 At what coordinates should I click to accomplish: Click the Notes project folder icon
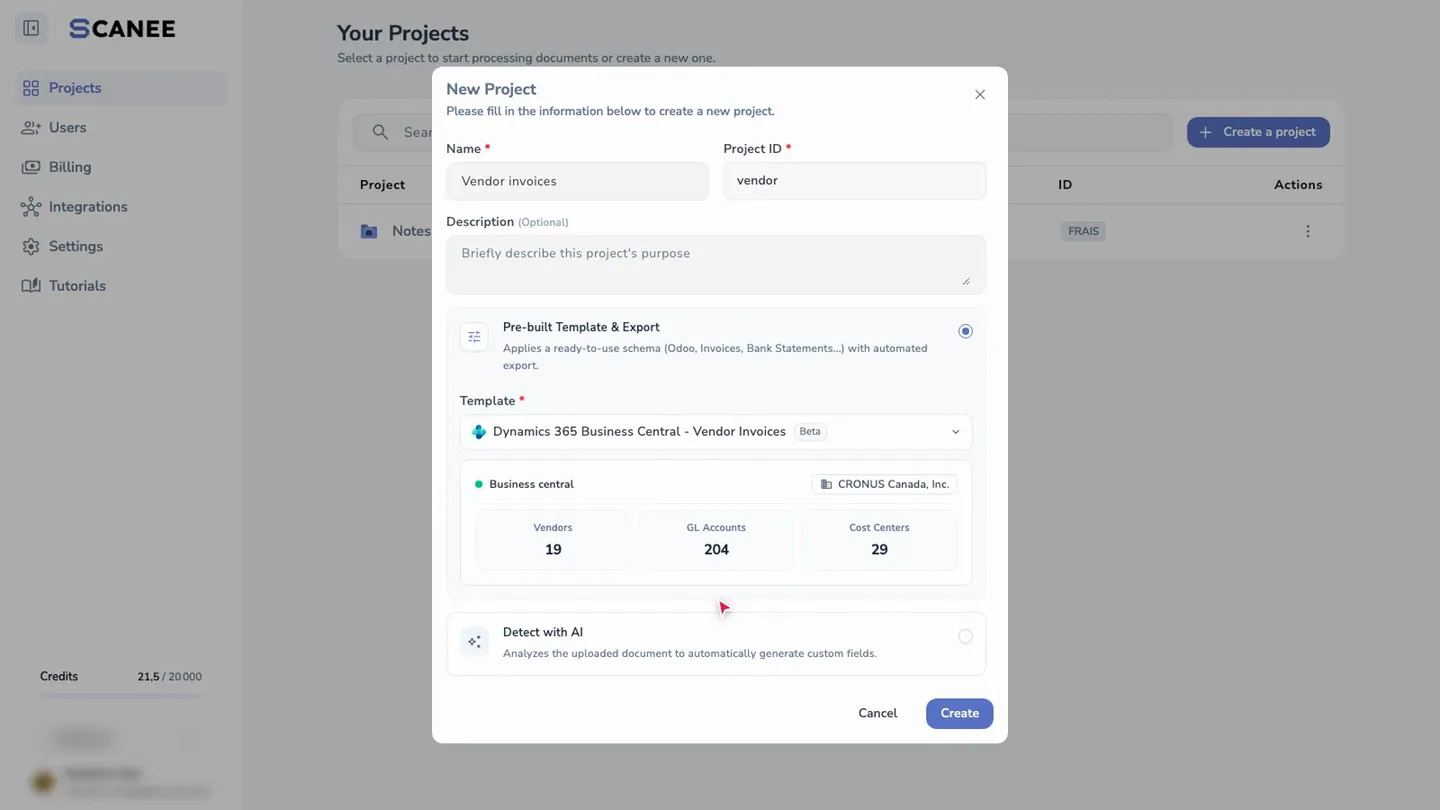[369, 231]
